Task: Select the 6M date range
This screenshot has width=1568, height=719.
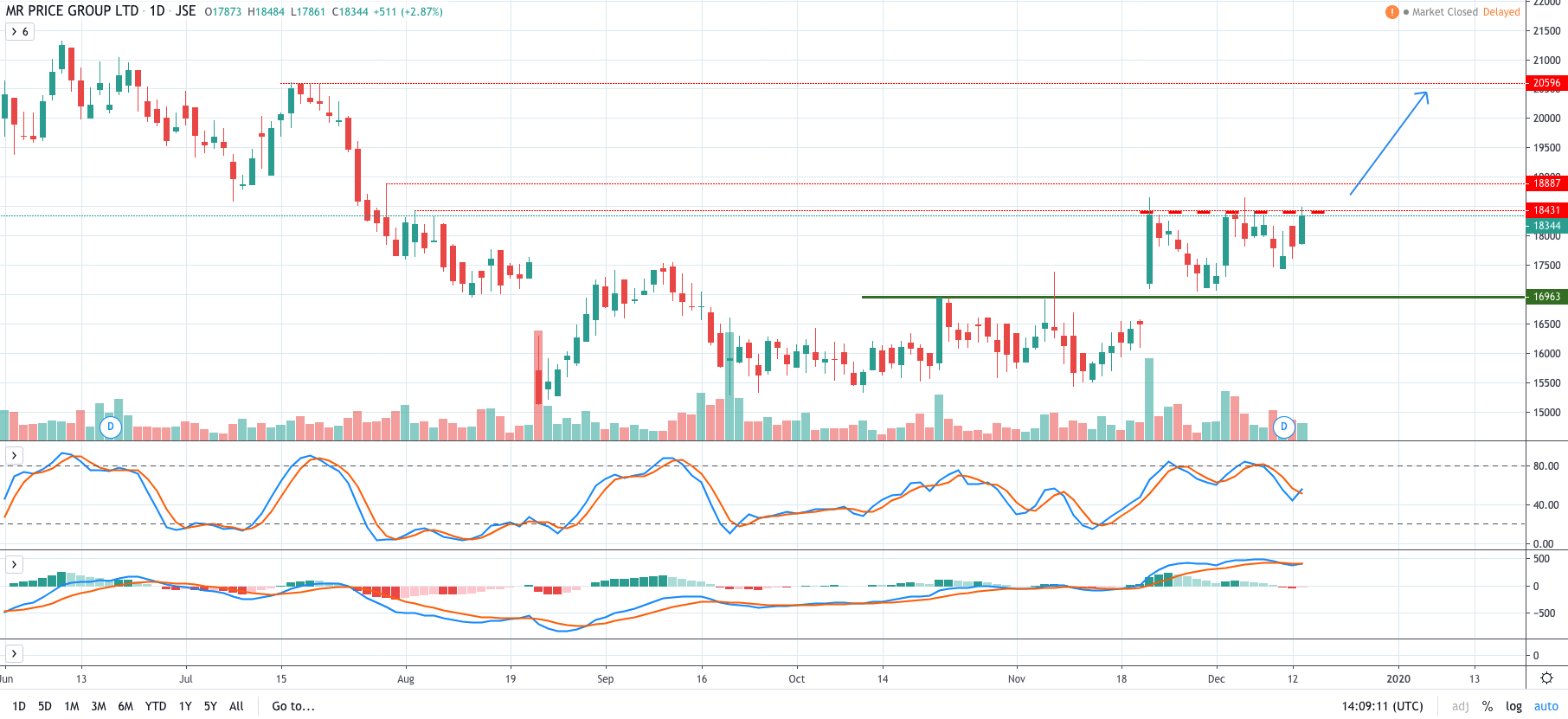Action: pos(125,706)
